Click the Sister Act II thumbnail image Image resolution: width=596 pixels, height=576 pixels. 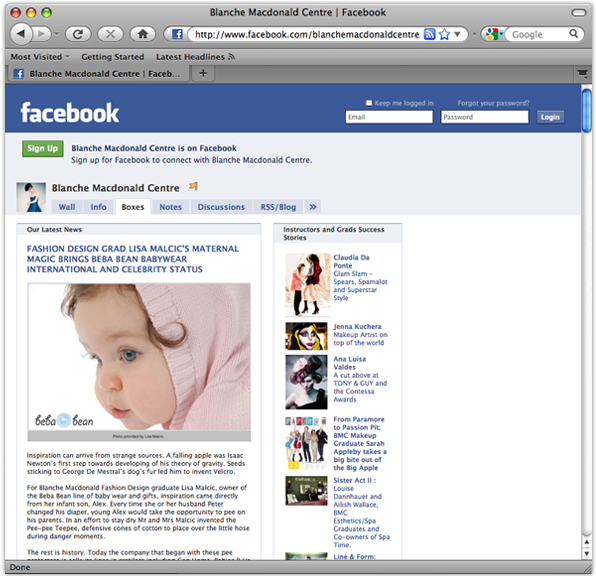[x=306, y=490]
